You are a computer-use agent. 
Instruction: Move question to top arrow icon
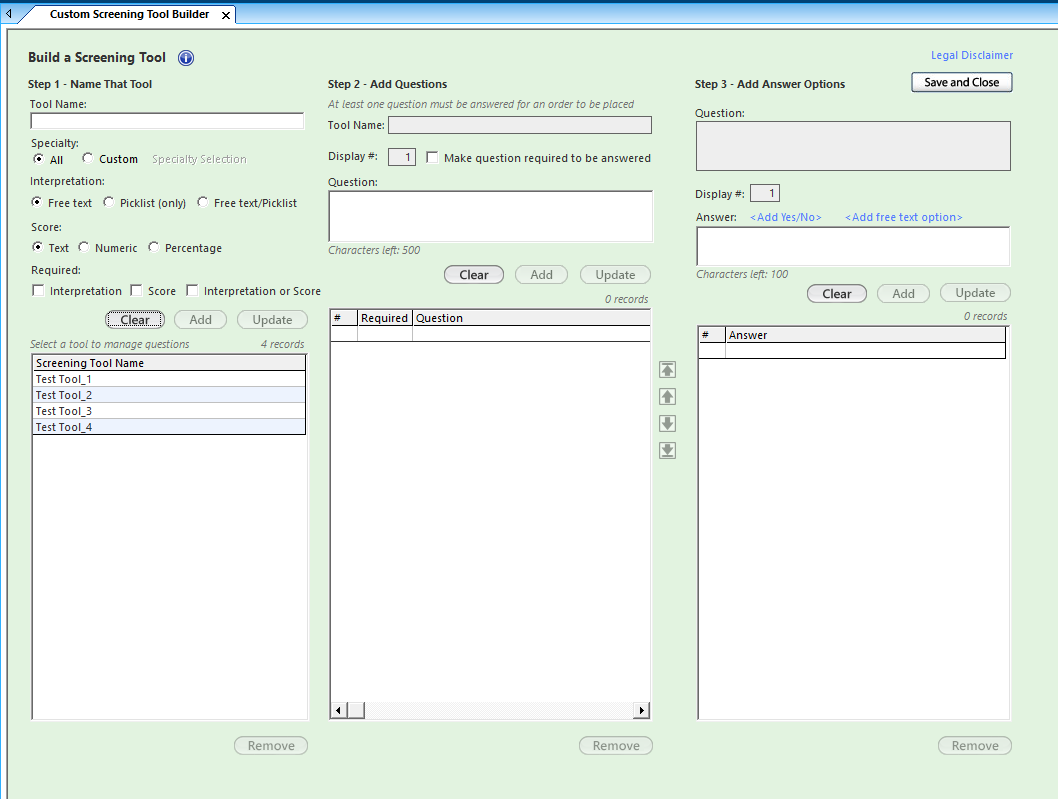click(667, 370)
